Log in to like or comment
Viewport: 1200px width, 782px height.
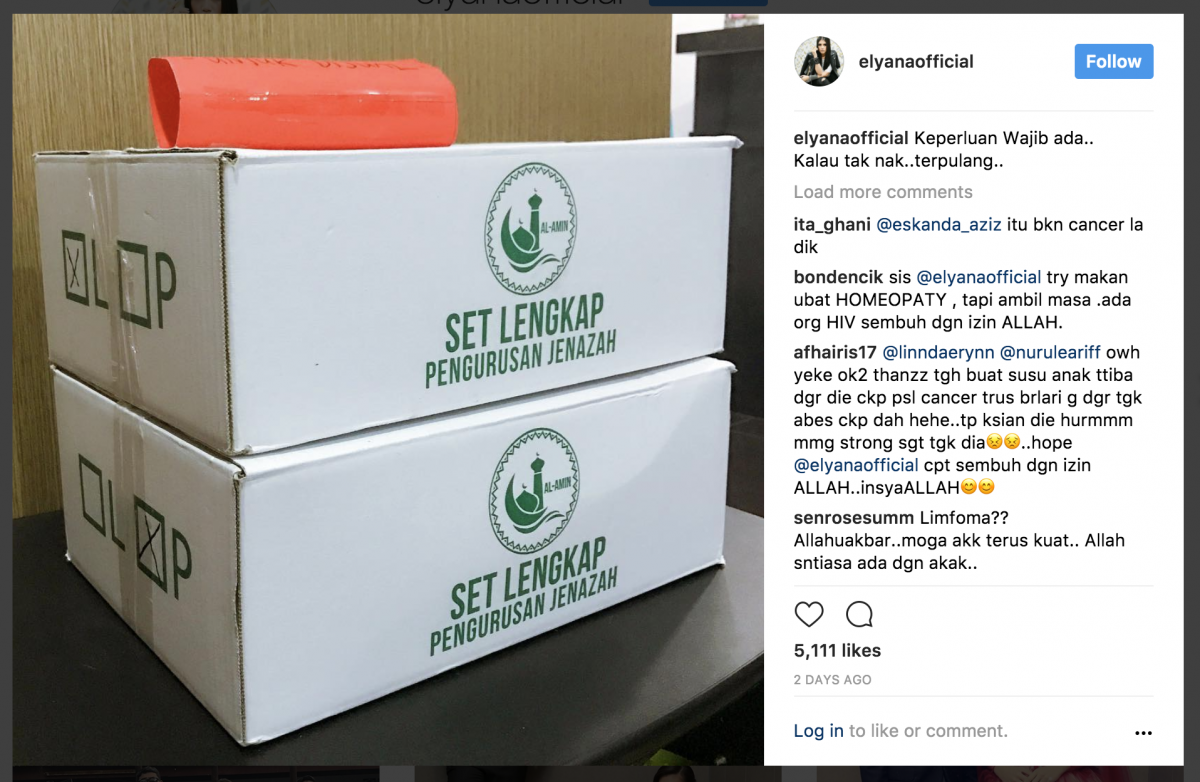point(819,731)
